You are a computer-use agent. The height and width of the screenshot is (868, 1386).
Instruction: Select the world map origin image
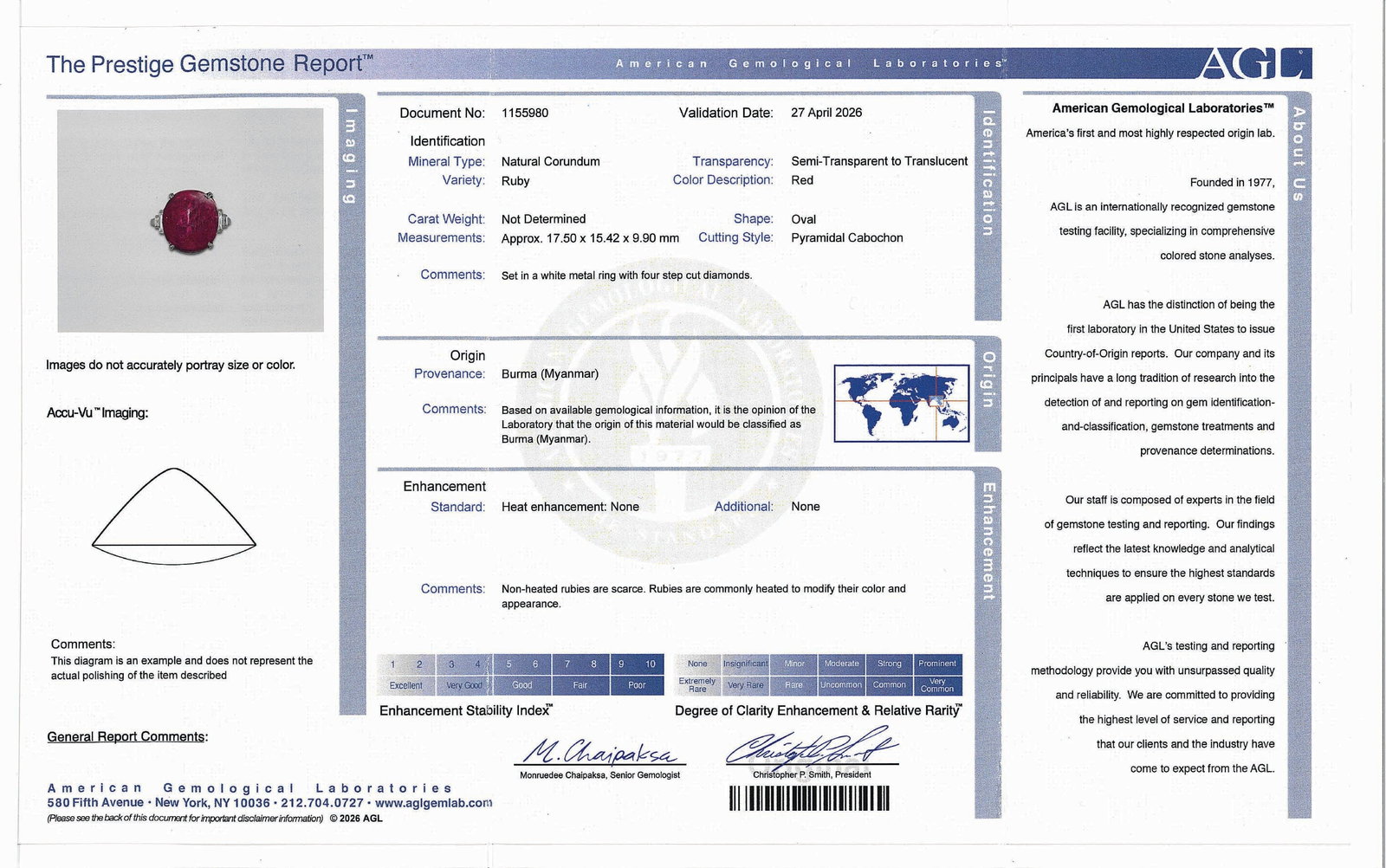tap(902, 404)
